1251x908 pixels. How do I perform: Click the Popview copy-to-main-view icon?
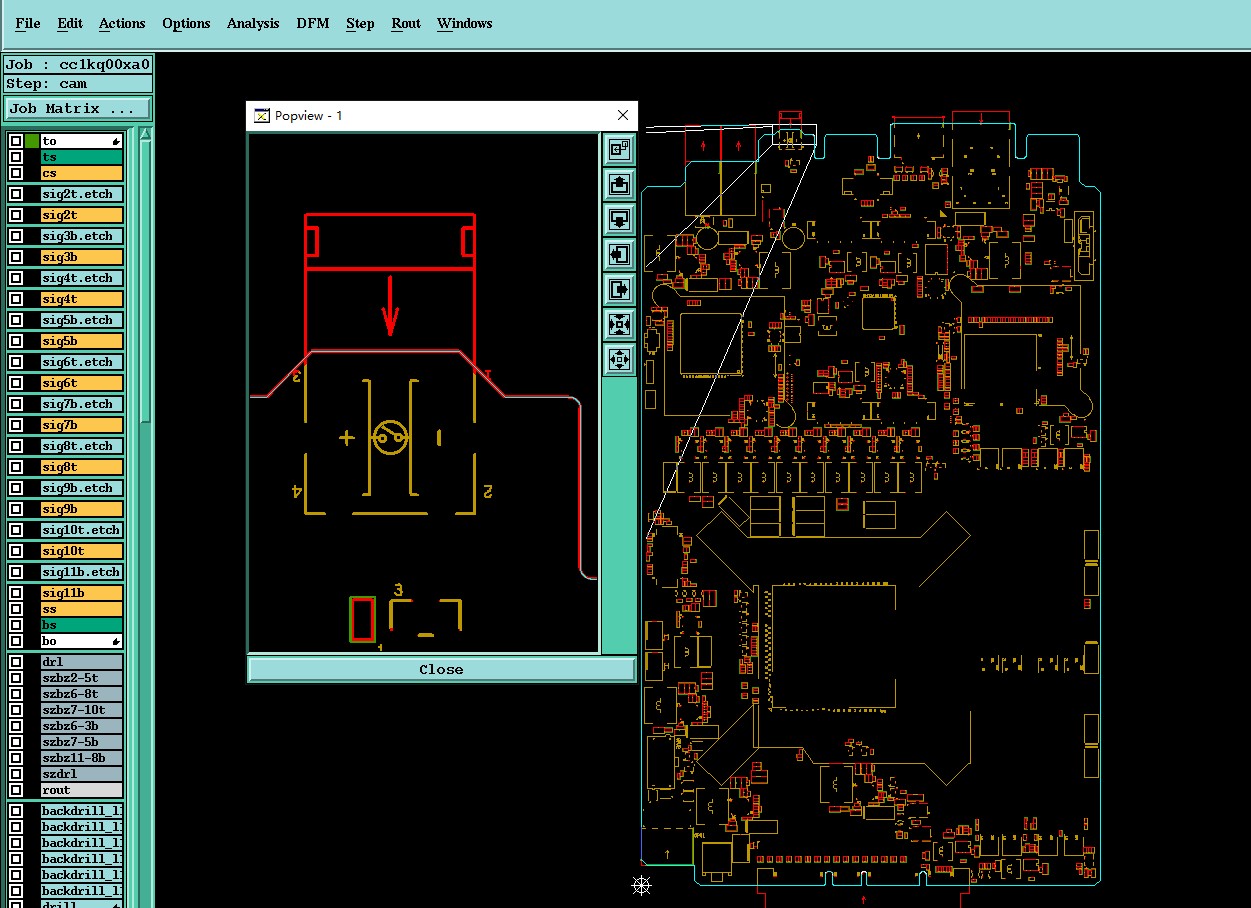point(619,149)
